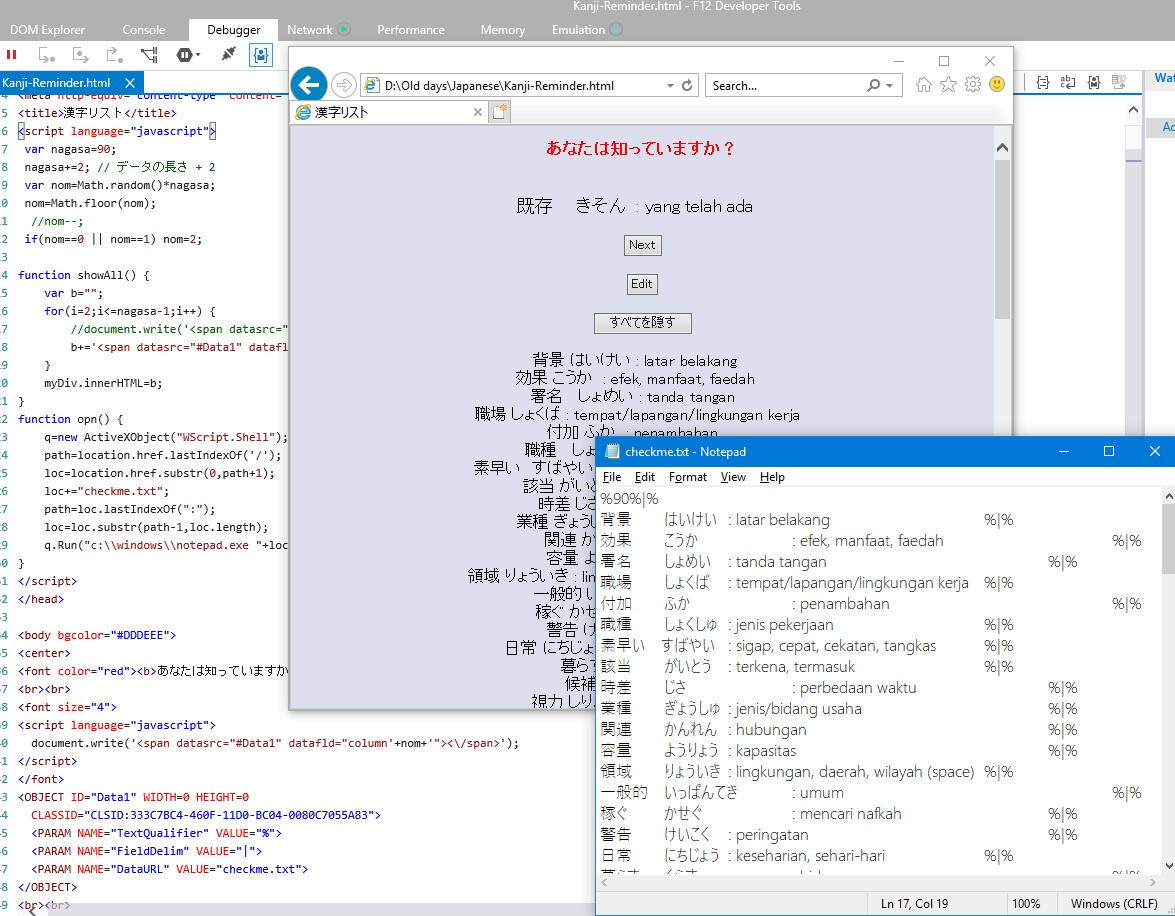Screen dimensions: 1175x916
Task: Click the red Break (pause) debugger button
Action: point(12,55)
